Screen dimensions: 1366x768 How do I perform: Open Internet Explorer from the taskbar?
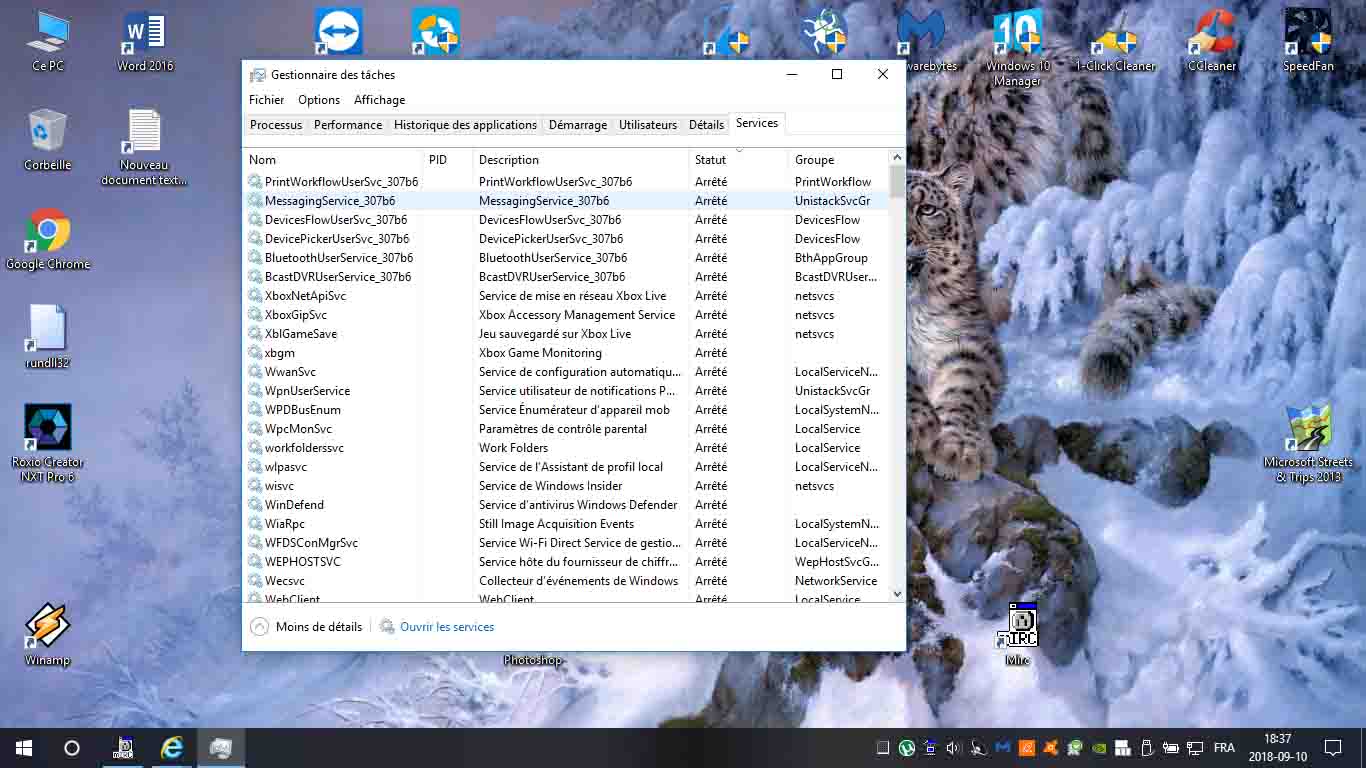[x=172, y=748]
